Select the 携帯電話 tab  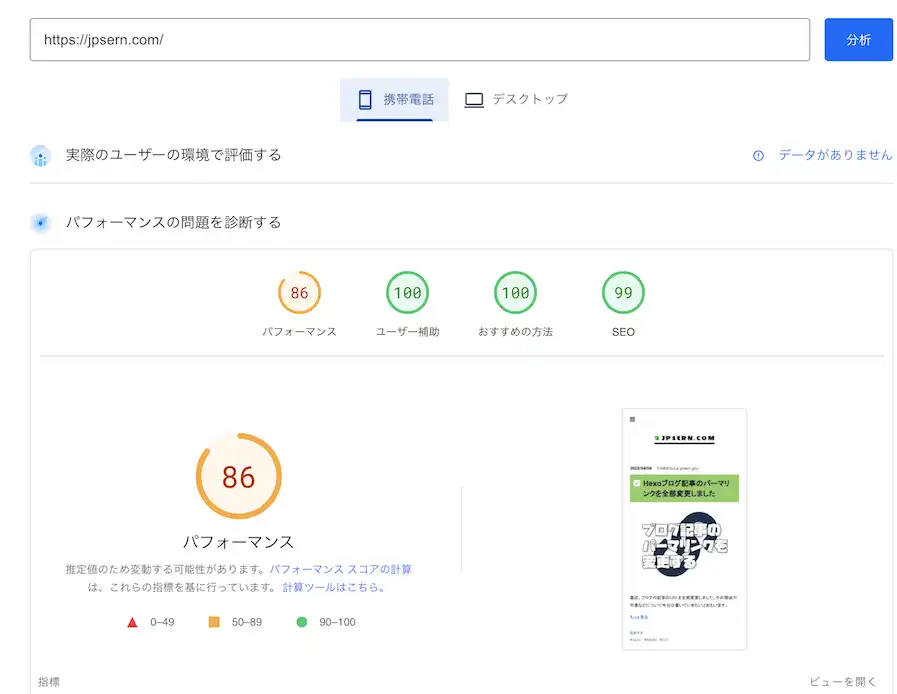point(394,99)
